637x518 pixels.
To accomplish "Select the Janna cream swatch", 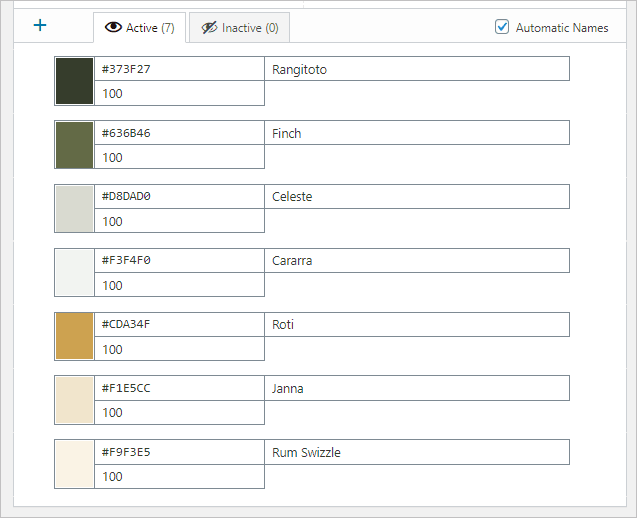I will [x=74, y=400].
